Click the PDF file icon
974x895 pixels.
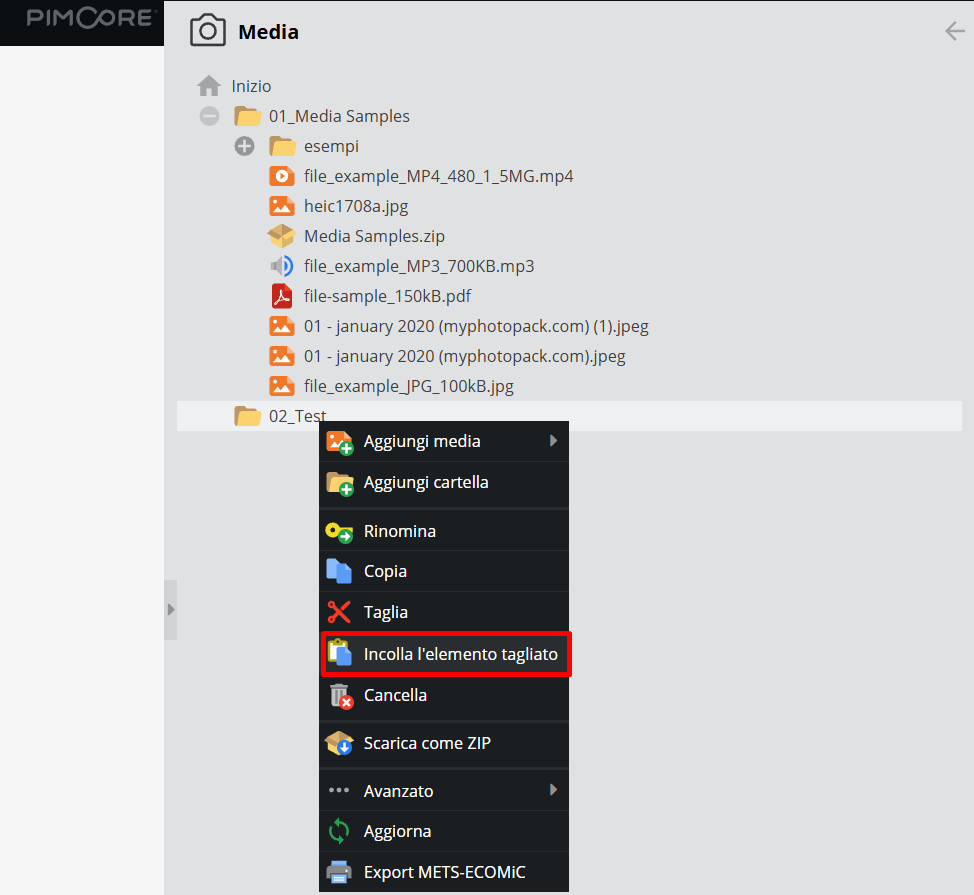coord(282,296)
